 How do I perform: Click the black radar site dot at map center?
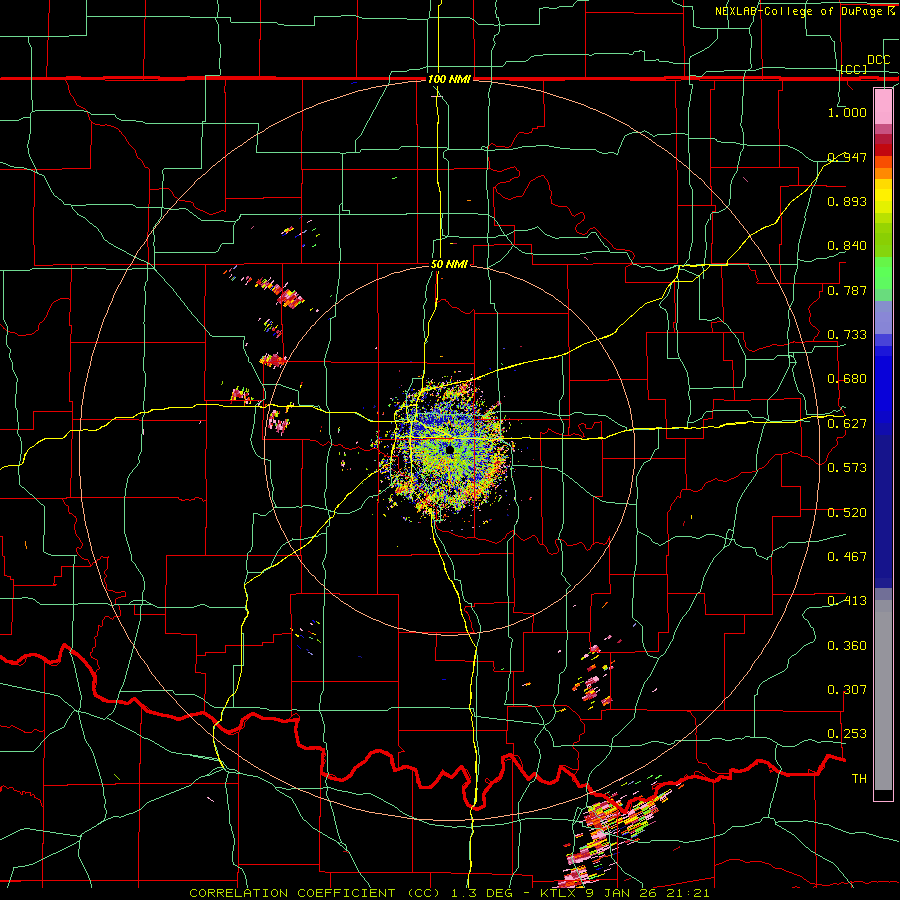pyautogui.click(x=449, y=450)
